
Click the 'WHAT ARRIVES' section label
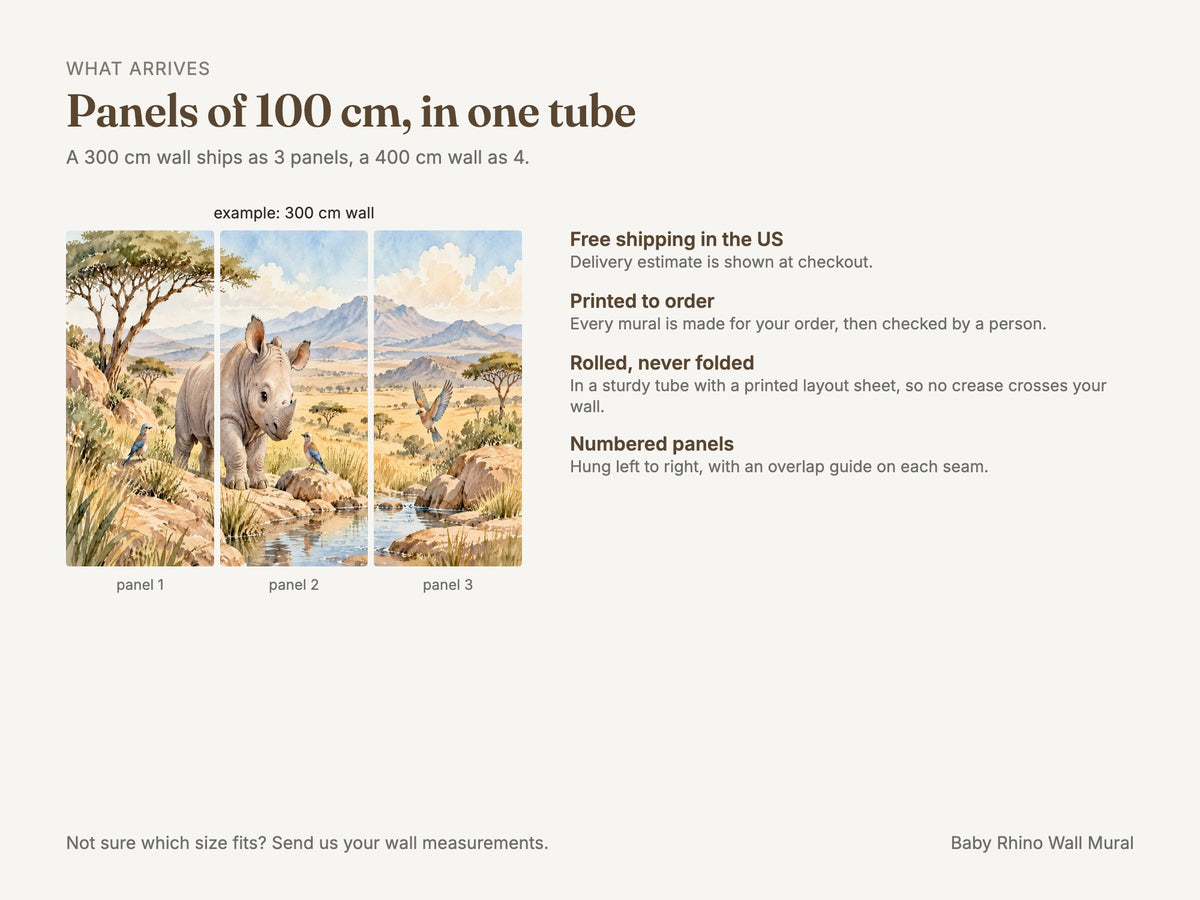(138, 69)
